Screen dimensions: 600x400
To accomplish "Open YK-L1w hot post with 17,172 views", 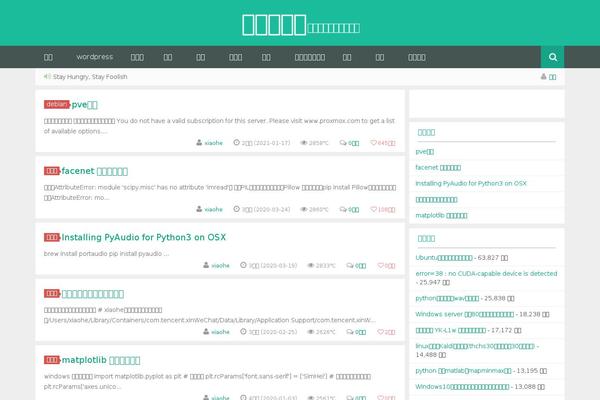I will click(x=450, y=330).
